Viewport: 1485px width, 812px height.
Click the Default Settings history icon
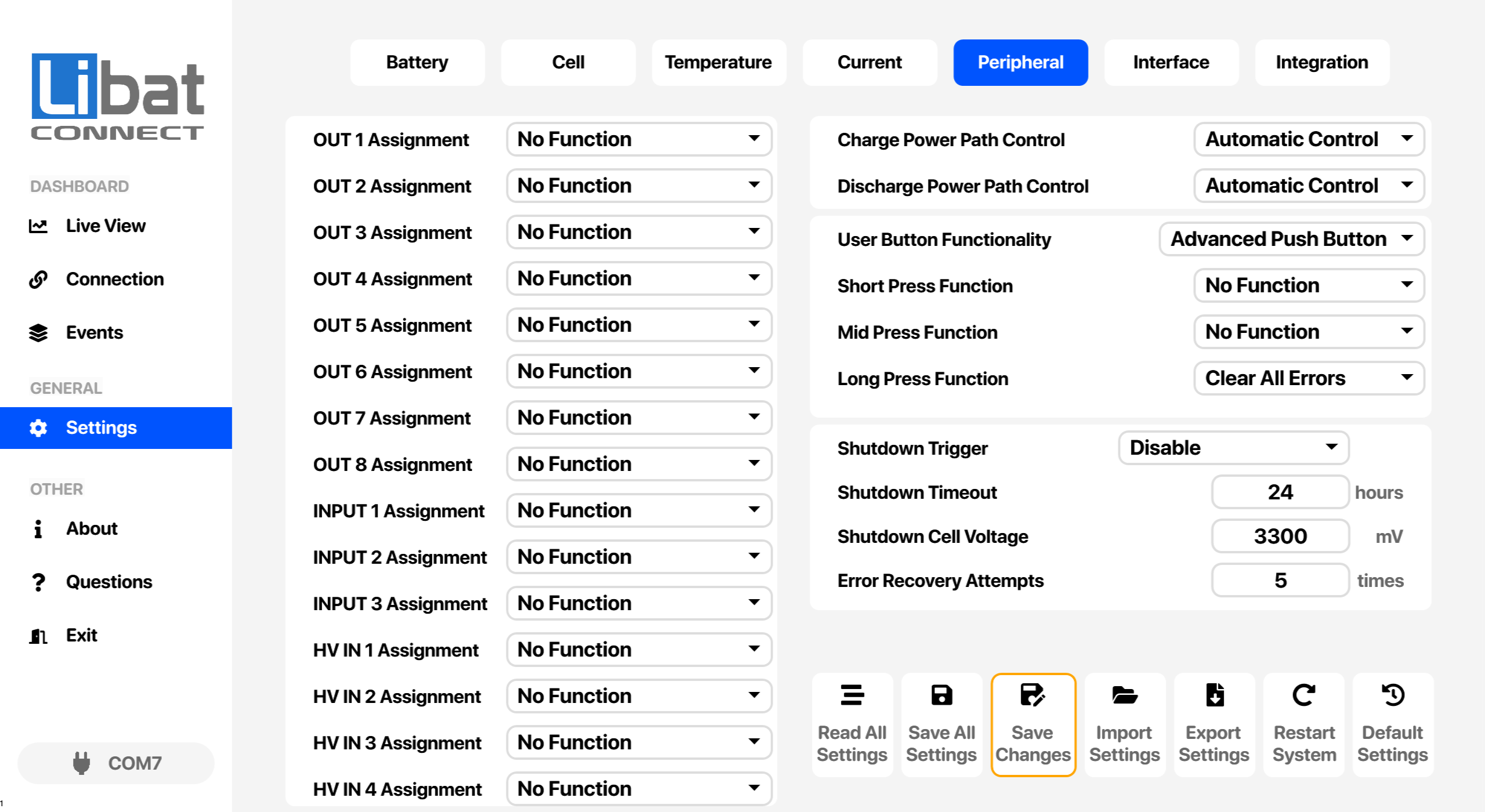point(1393,695)
